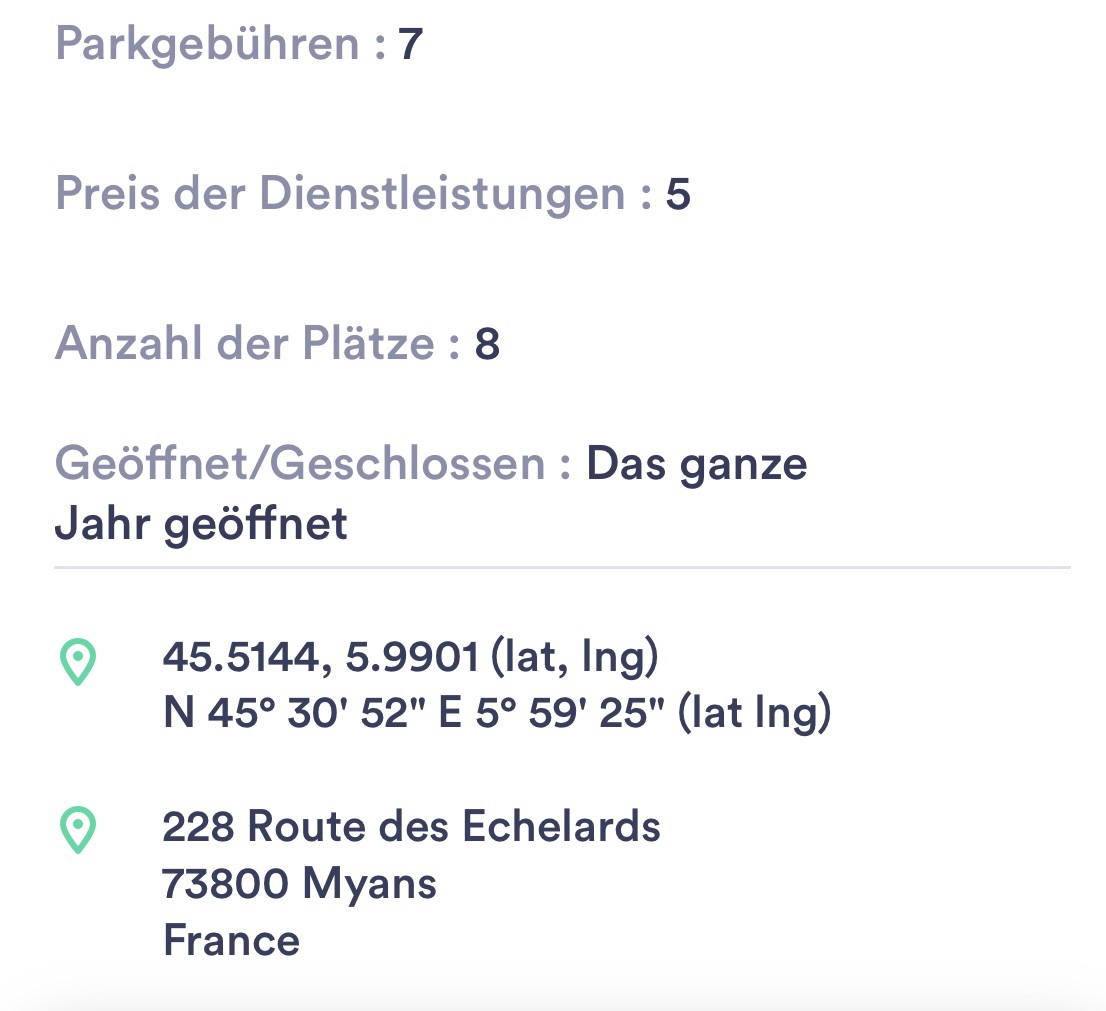Click the "Anzahl der Plätze" label
The height and width of the screenshot is (1011, 1106).
245,344
